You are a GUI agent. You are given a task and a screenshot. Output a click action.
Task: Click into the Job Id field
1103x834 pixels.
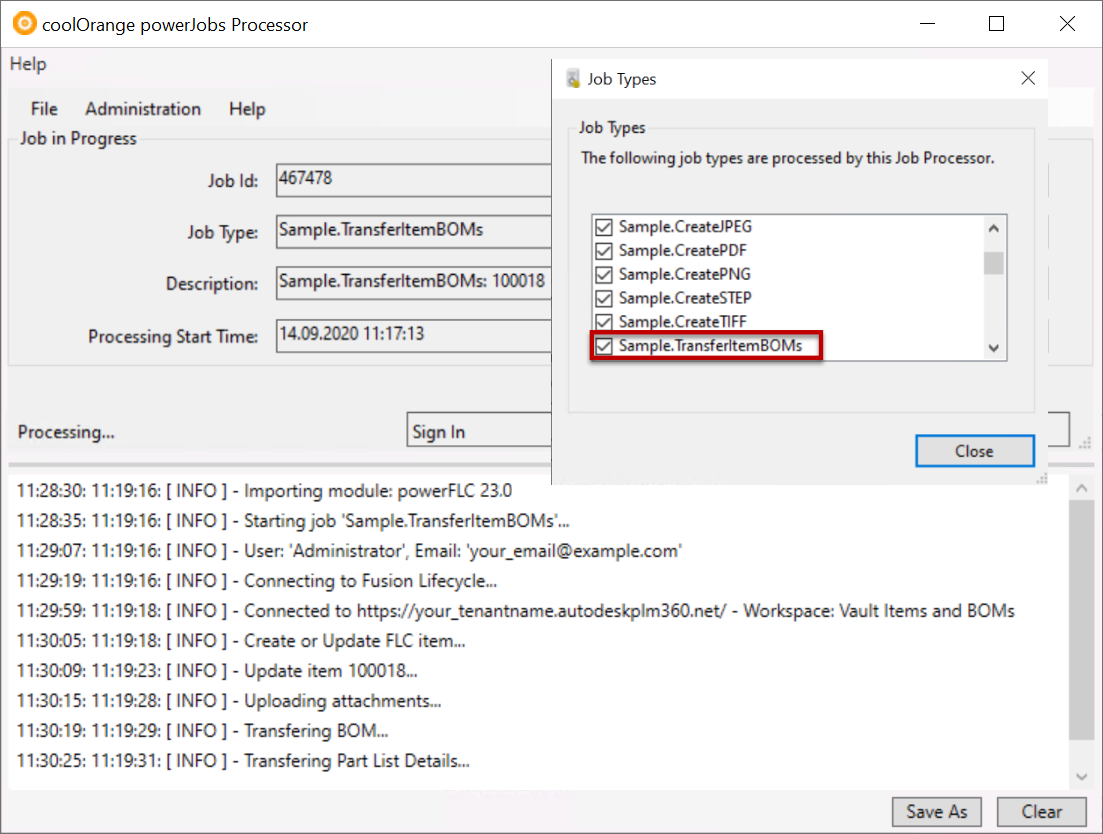click(412, 180)
